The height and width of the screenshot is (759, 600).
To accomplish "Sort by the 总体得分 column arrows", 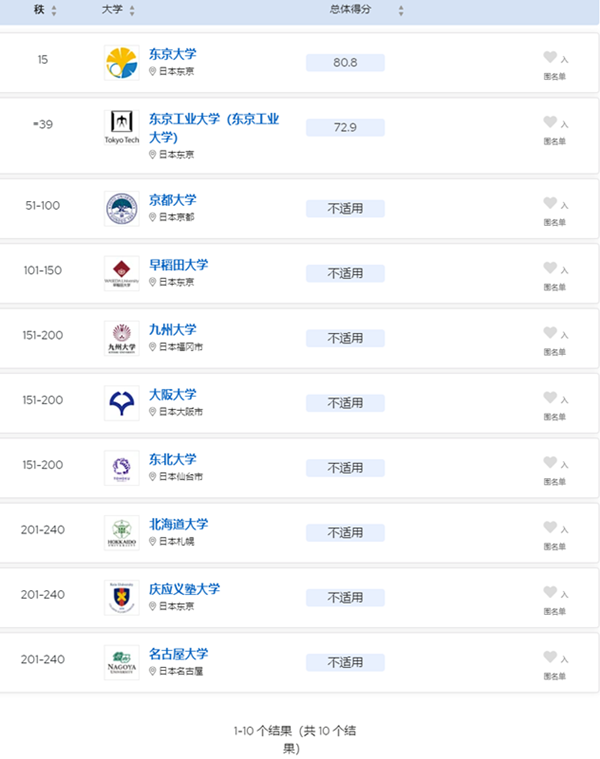I will click(x=401, y=11).
